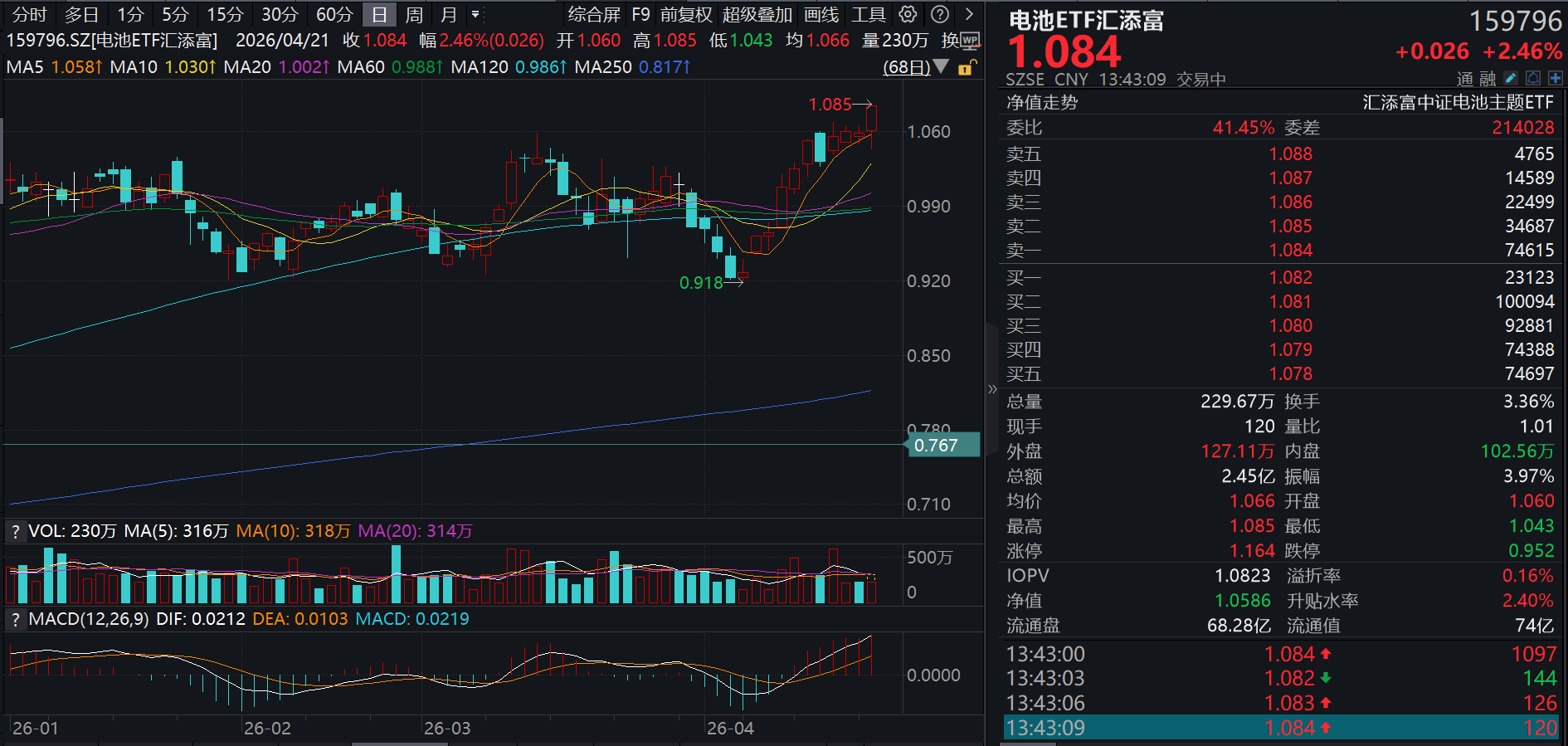Switch to the 周 weekly chart tab

(x=414, y=14)
